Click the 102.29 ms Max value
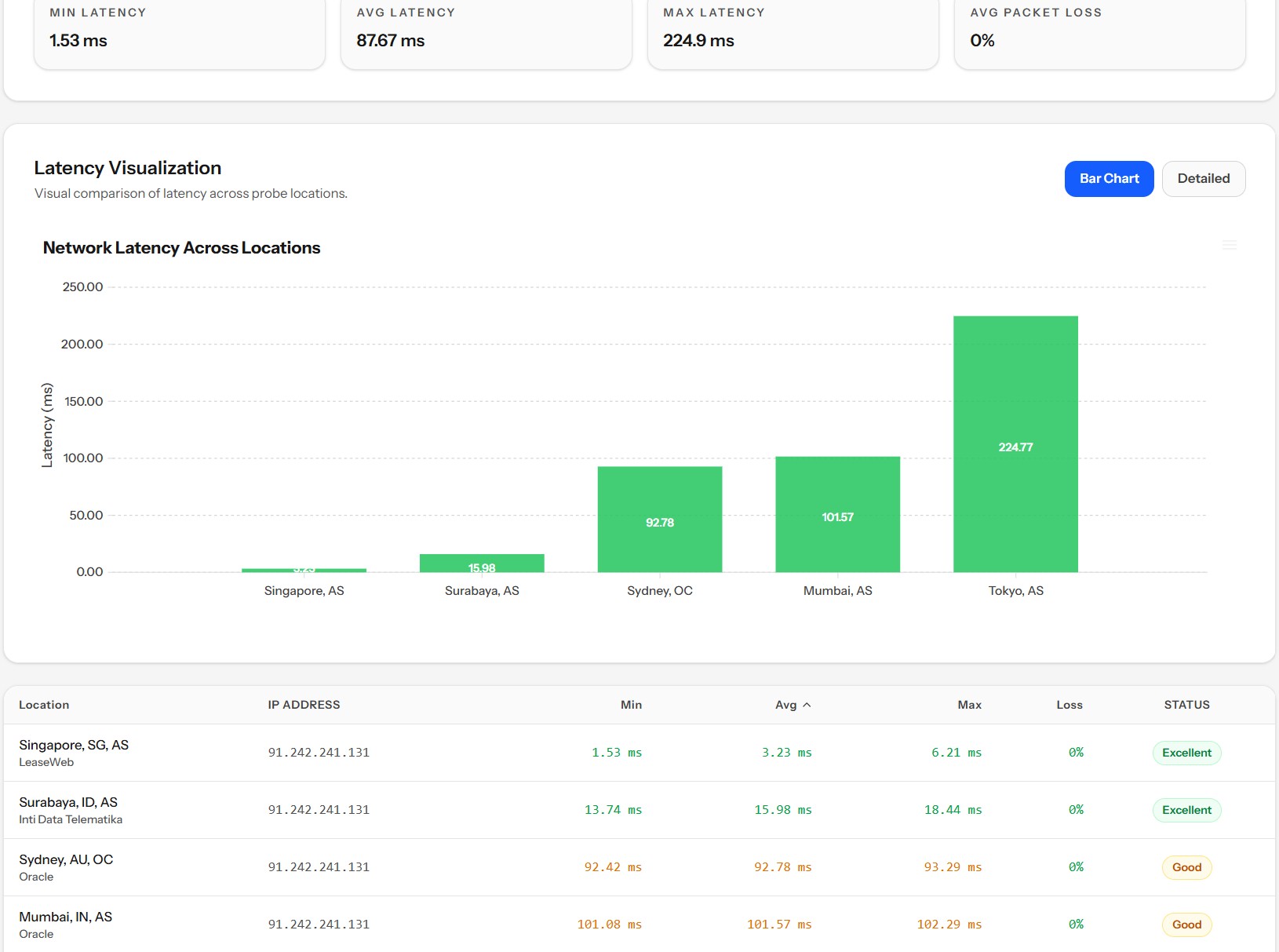Image resolution: width=1279 pixels, height=952 pixels. coord(949,925)
